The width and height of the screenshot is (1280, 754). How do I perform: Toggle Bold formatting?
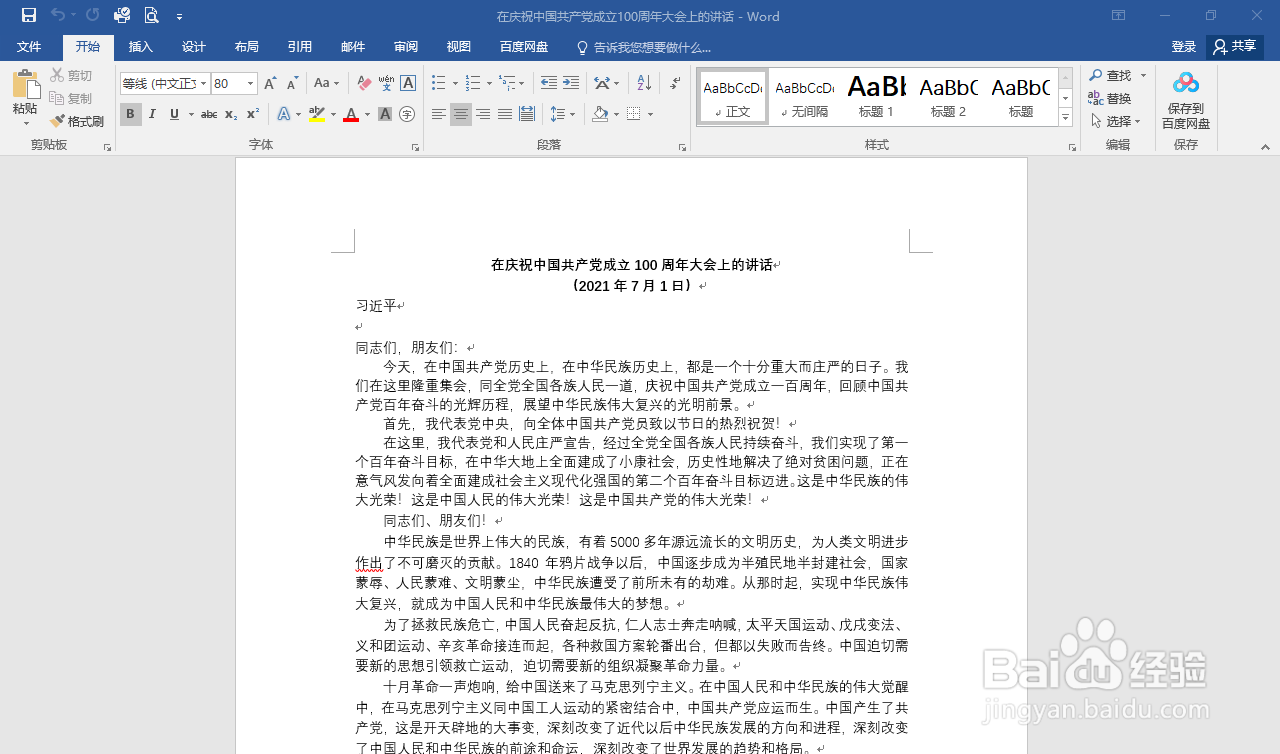[131, 114]
